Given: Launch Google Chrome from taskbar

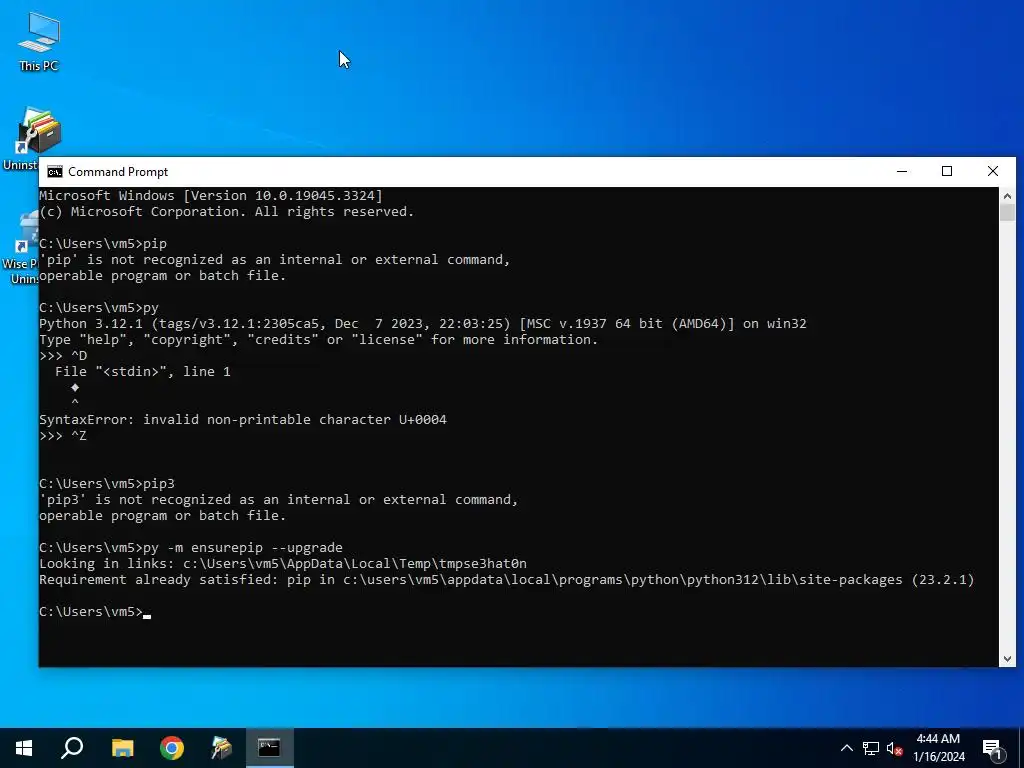Looking at the screenshot, I should 172,748.
